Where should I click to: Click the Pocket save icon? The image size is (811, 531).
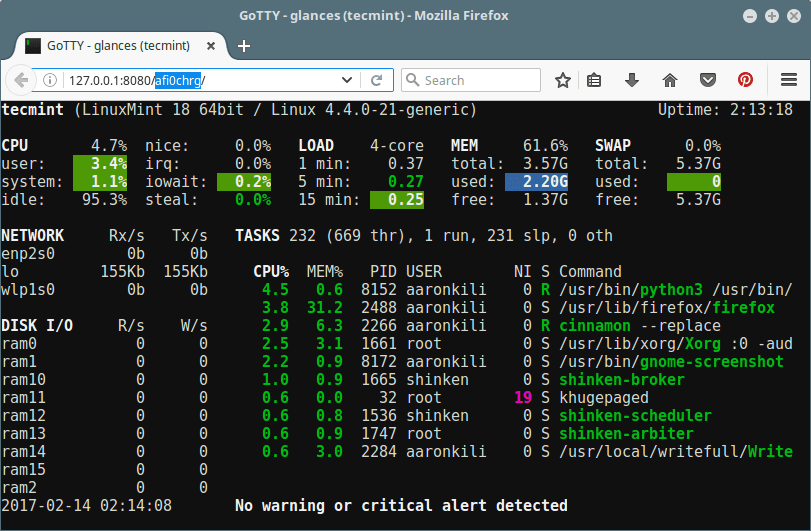click(x=707, y=80)
